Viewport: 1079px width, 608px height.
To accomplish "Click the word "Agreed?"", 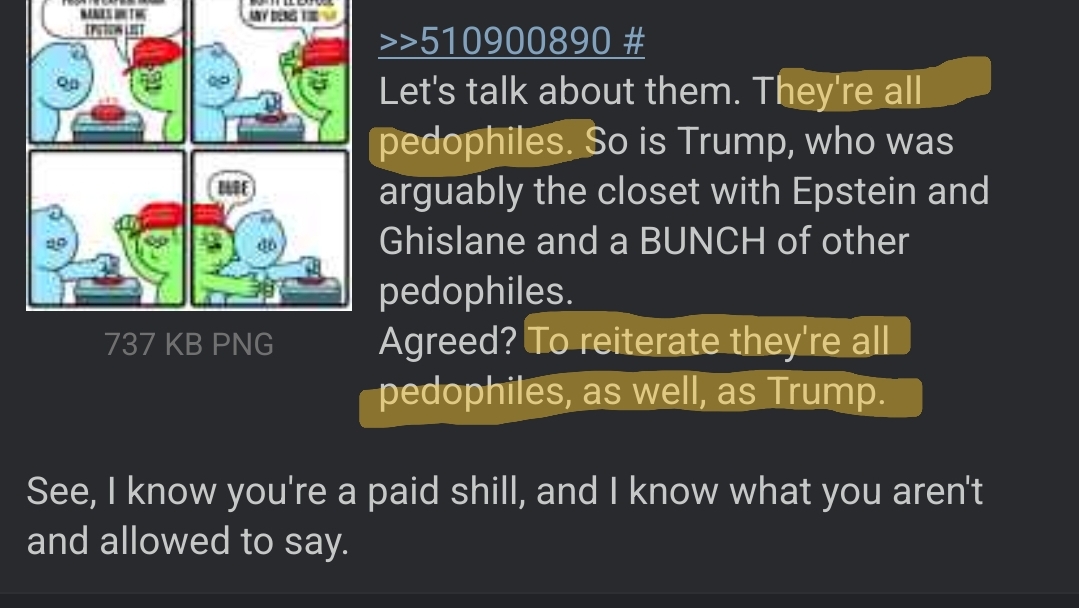I will pos(447,341).
